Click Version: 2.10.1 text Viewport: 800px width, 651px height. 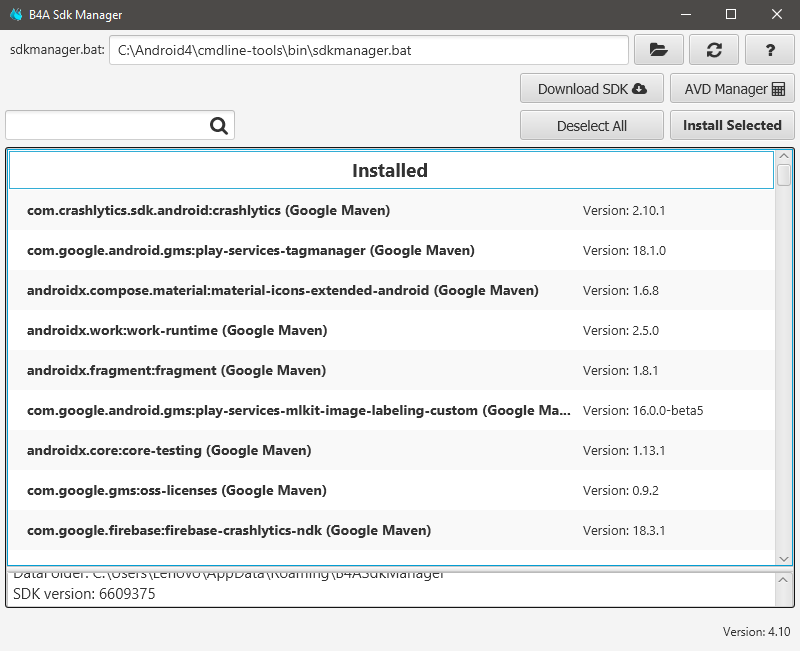[x=624, y=210]
